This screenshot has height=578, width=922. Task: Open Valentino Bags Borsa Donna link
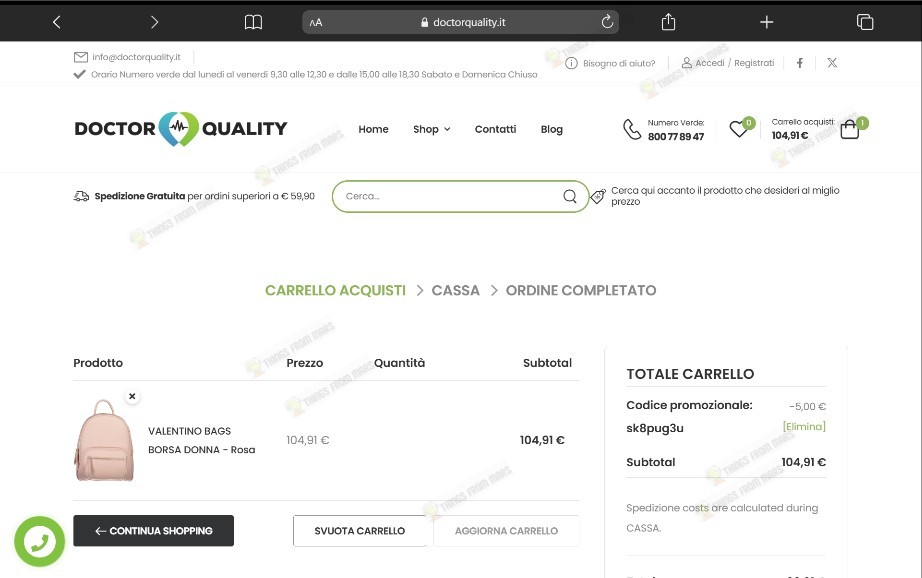(x=202, y=440)
